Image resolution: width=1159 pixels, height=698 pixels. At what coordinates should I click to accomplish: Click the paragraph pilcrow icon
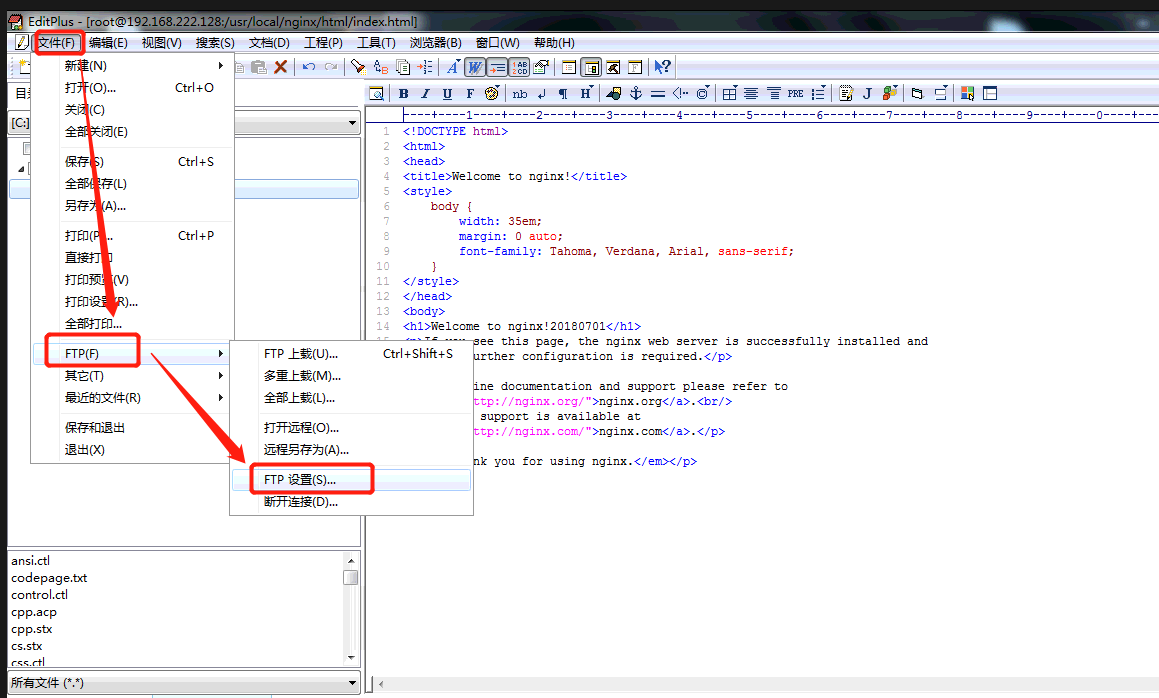563,93
